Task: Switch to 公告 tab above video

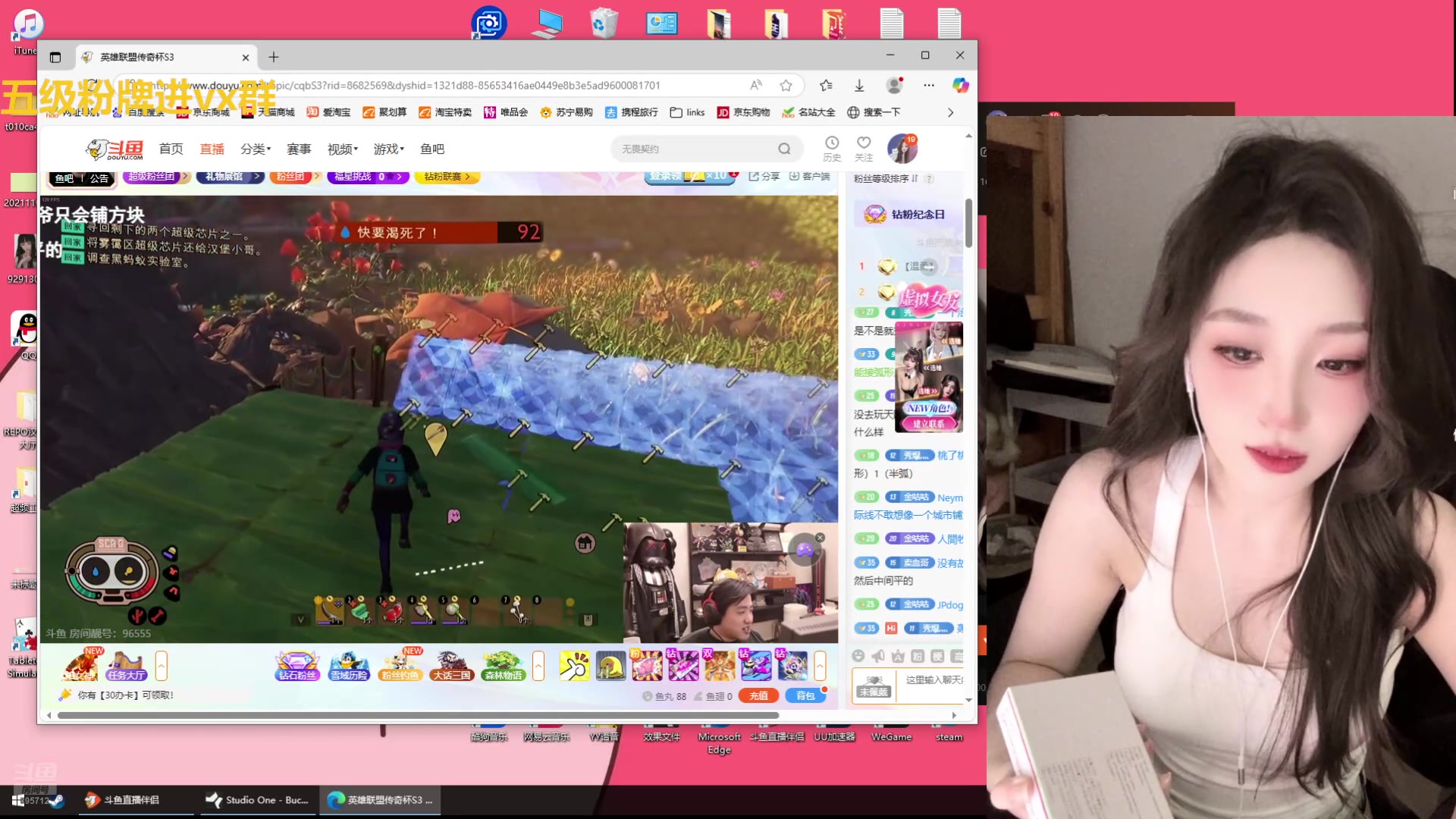Action: click(99, 179)
